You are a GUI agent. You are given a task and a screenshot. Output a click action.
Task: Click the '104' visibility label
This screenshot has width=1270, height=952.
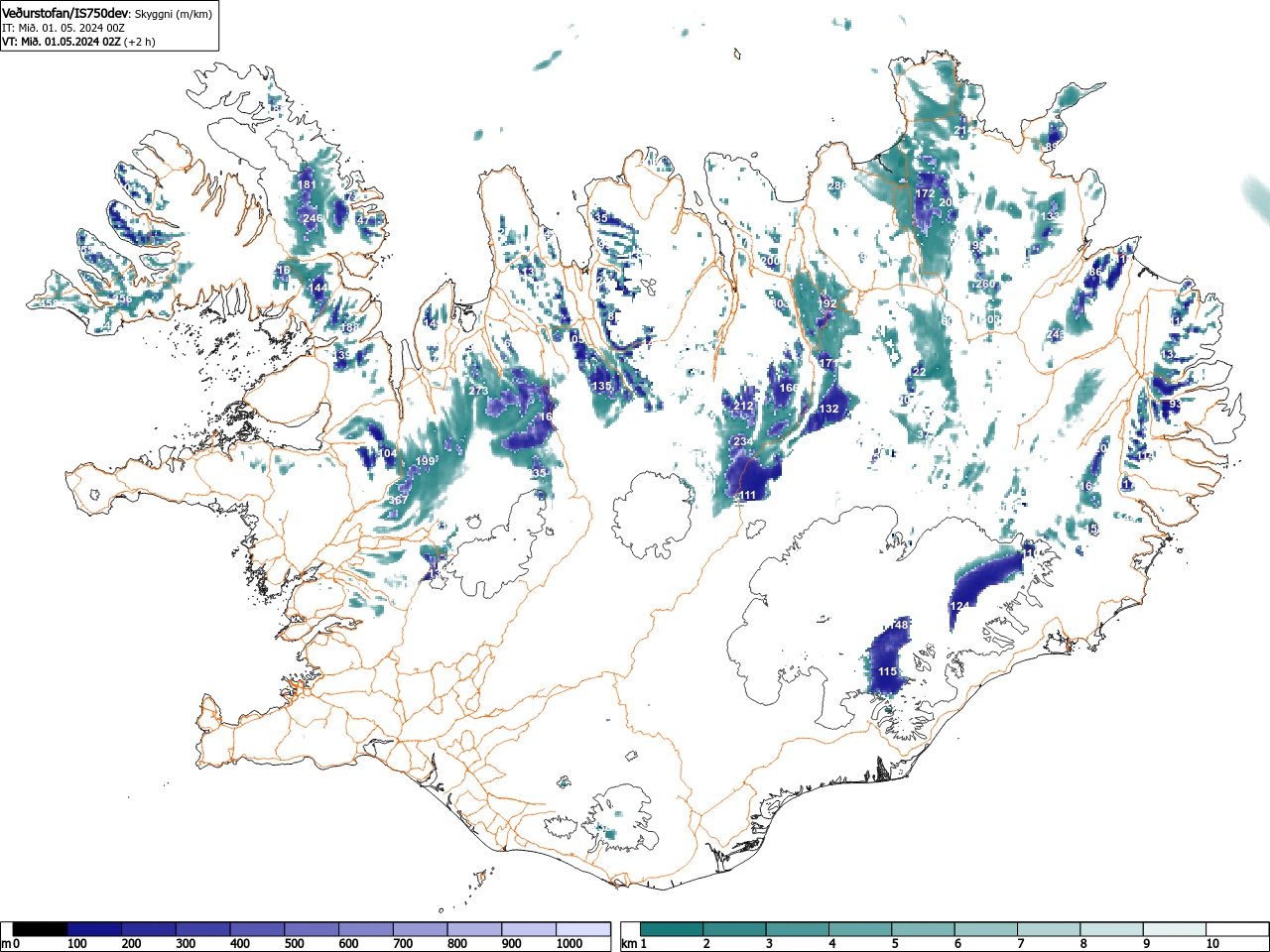[x=387, y=454]
